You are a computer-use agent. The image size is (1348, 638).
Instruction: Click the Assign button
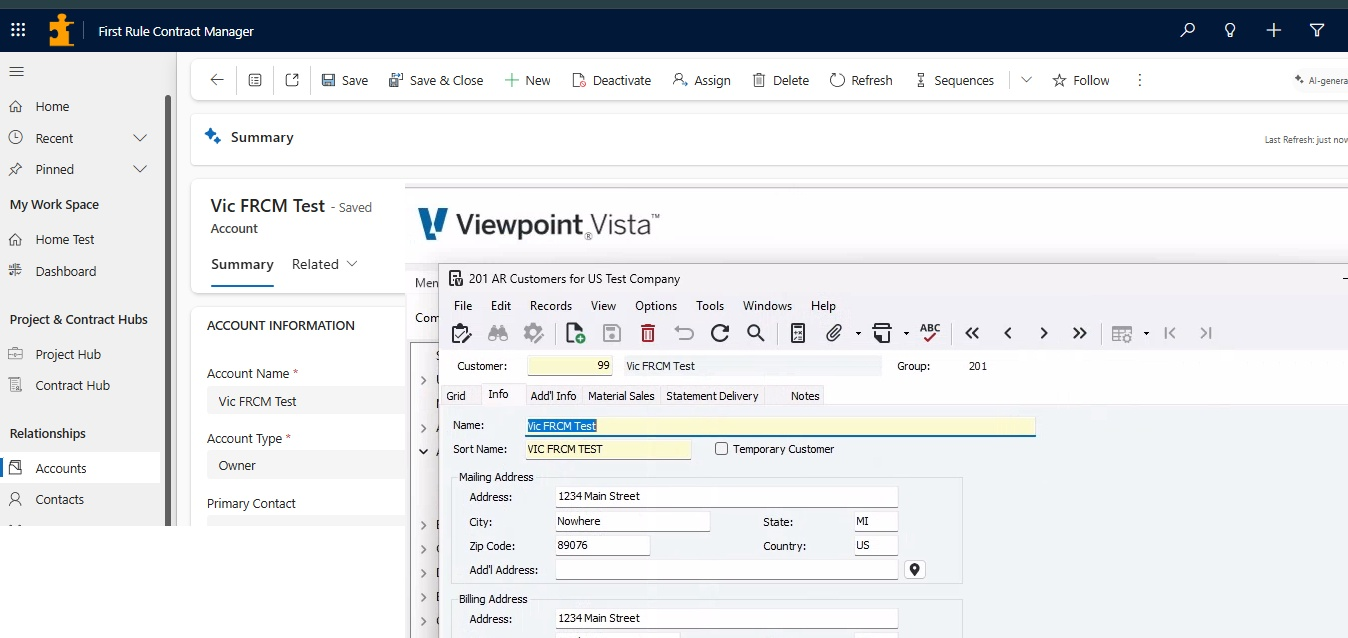[x=701, y=80]
